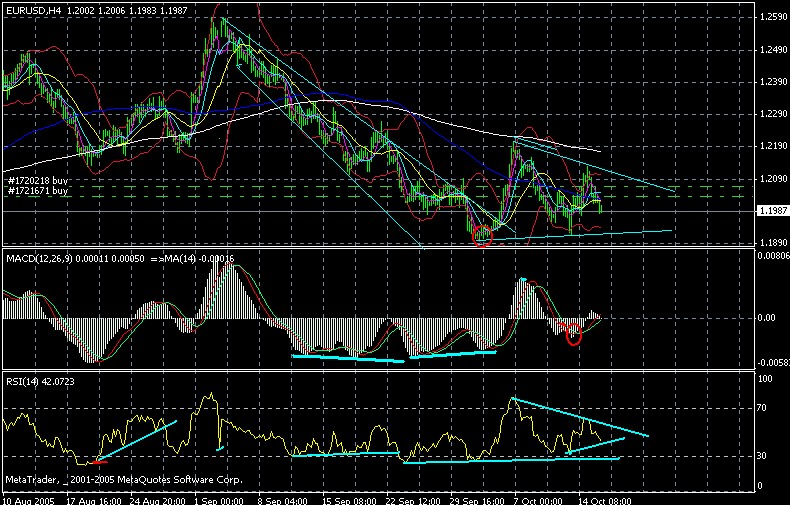Select the 1.2090 price axis label
790x505 pixels.
click(x=770, y=180)
